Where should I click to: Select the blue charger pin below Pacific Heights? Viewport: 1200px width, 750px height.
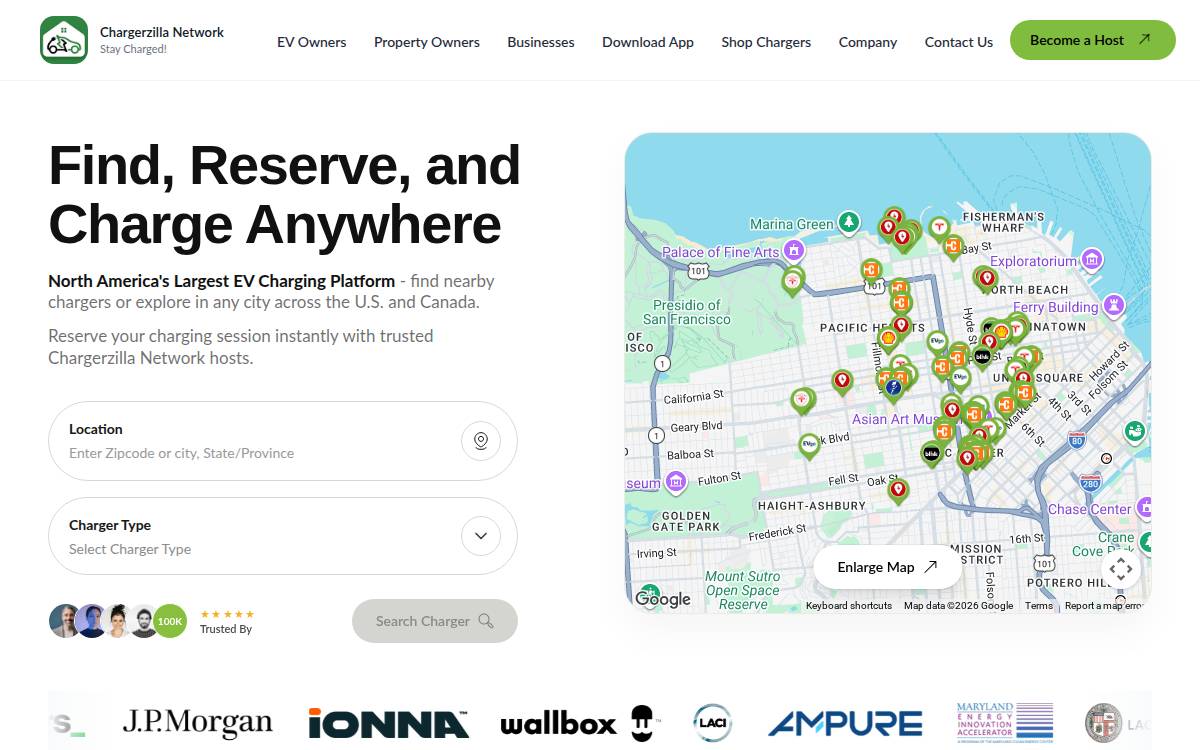click(893, 388)
